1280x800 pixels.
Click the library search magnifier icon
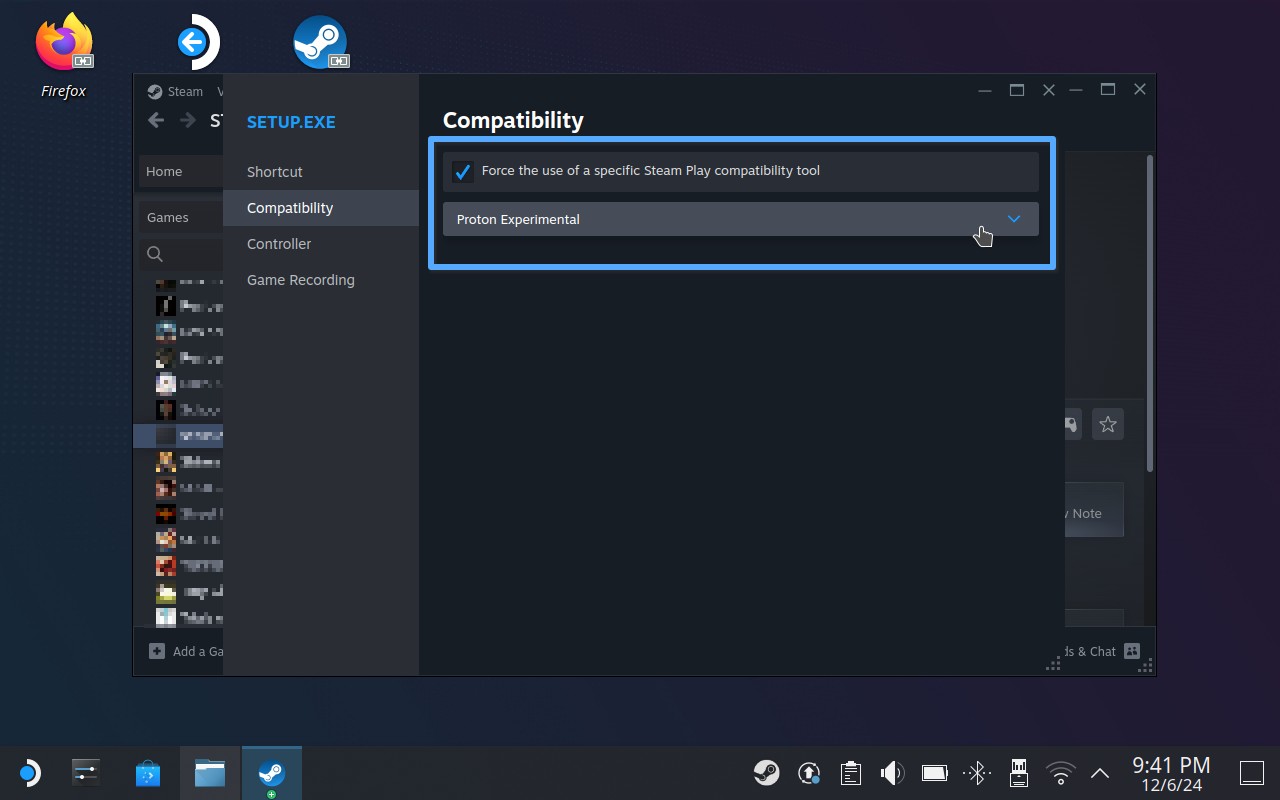pos(155,254)
